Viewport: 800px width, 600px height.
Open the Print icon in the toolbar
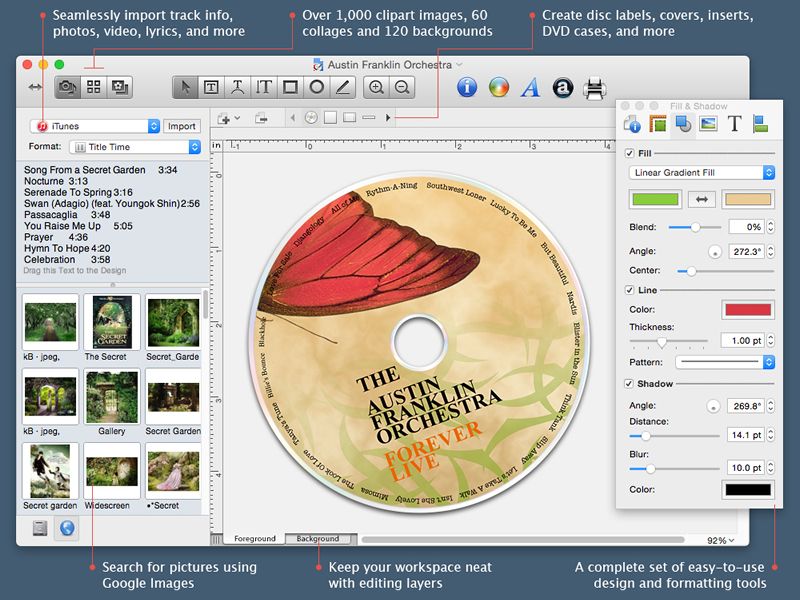(x=595, y=87)
